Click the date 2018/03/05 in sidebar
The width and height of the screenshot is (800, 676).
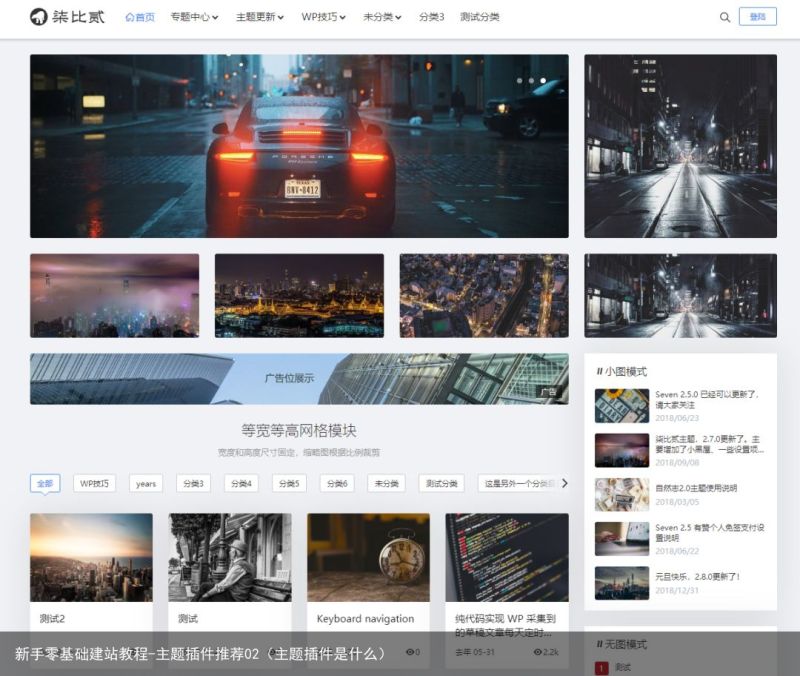(x=677, y=502)
